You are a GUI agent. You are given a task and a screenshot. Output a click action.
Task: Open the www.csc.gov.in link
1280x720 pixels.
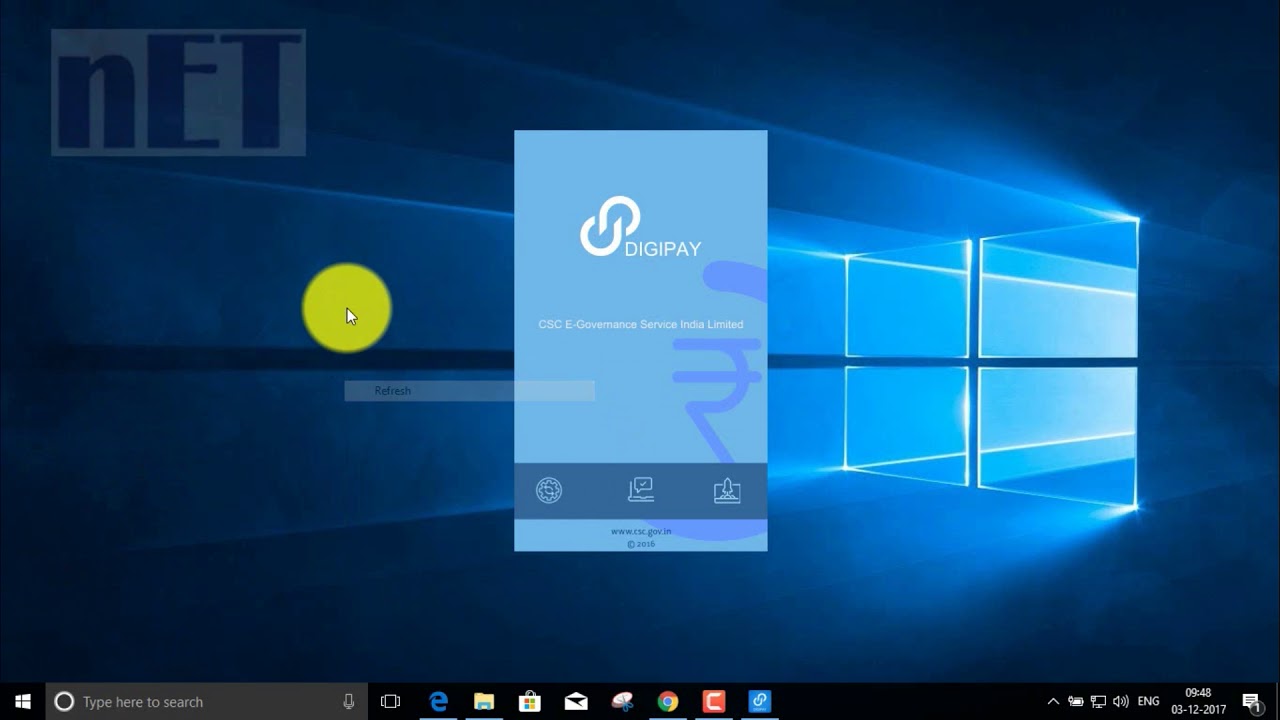pyautogui.click(x=641, y=532)
